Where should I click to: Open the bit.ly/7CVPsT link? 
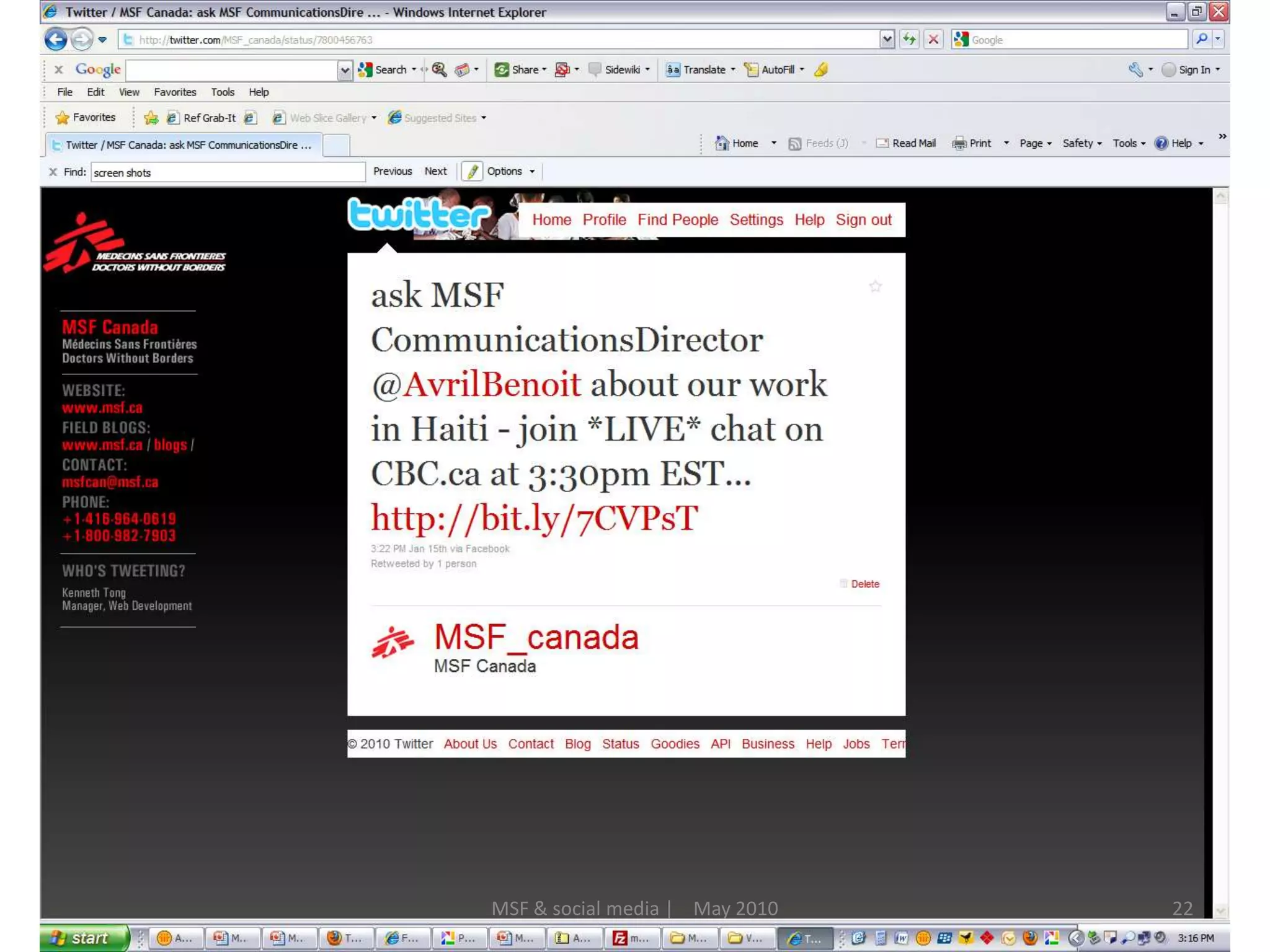(534, 518)
